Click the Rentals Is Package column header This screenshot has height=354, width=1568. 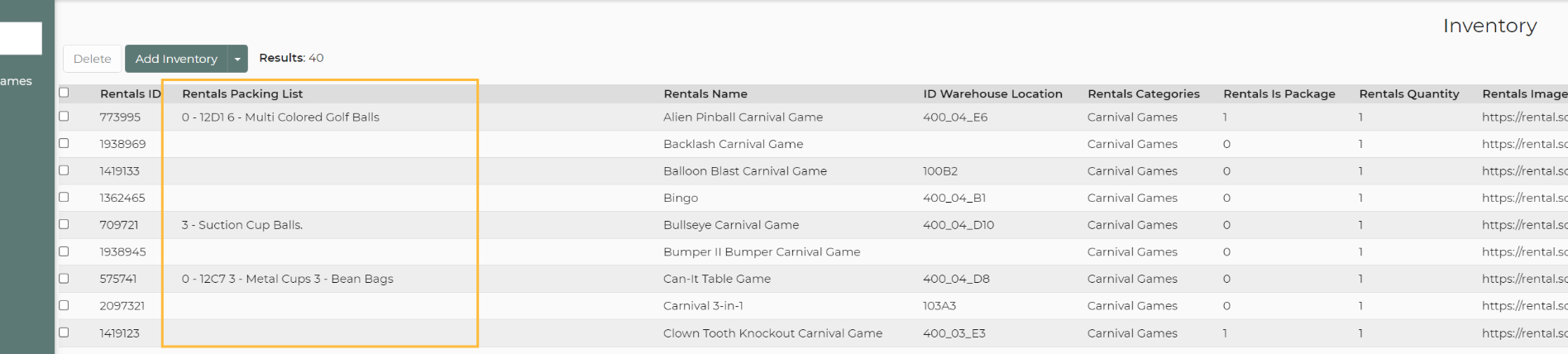pos(1279,93)
